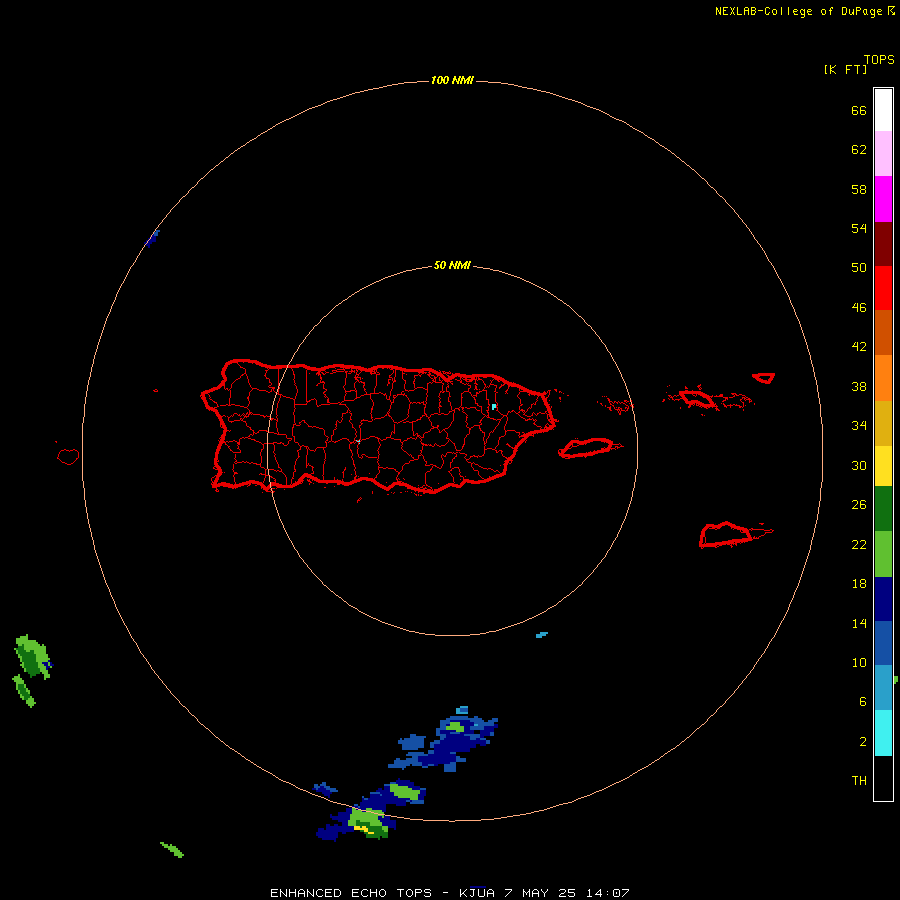Click the TOPS legend title
This screenshot has width=900, height=900.
coord(879,60)
